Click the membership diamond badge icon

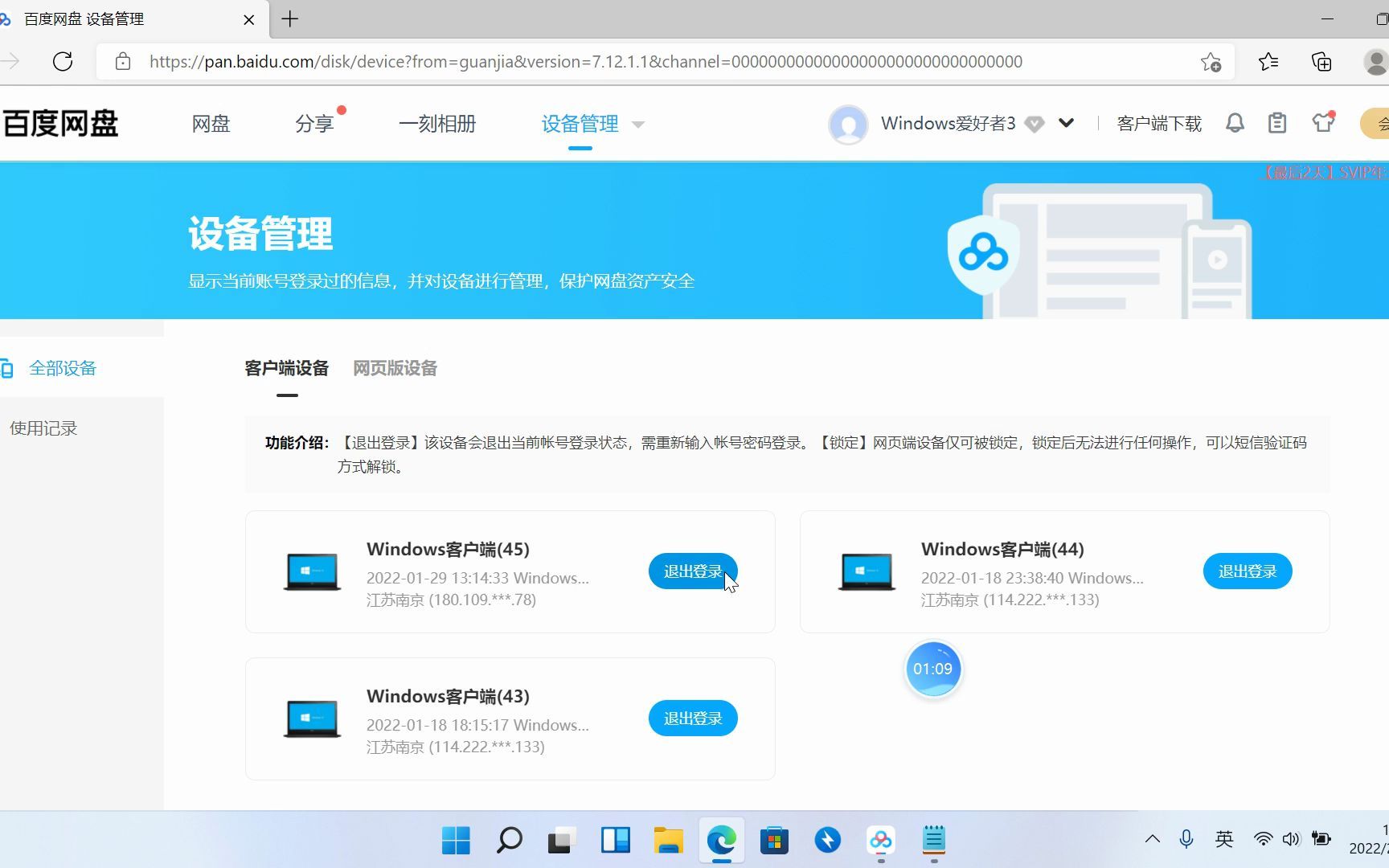(x=1035, y=124)
